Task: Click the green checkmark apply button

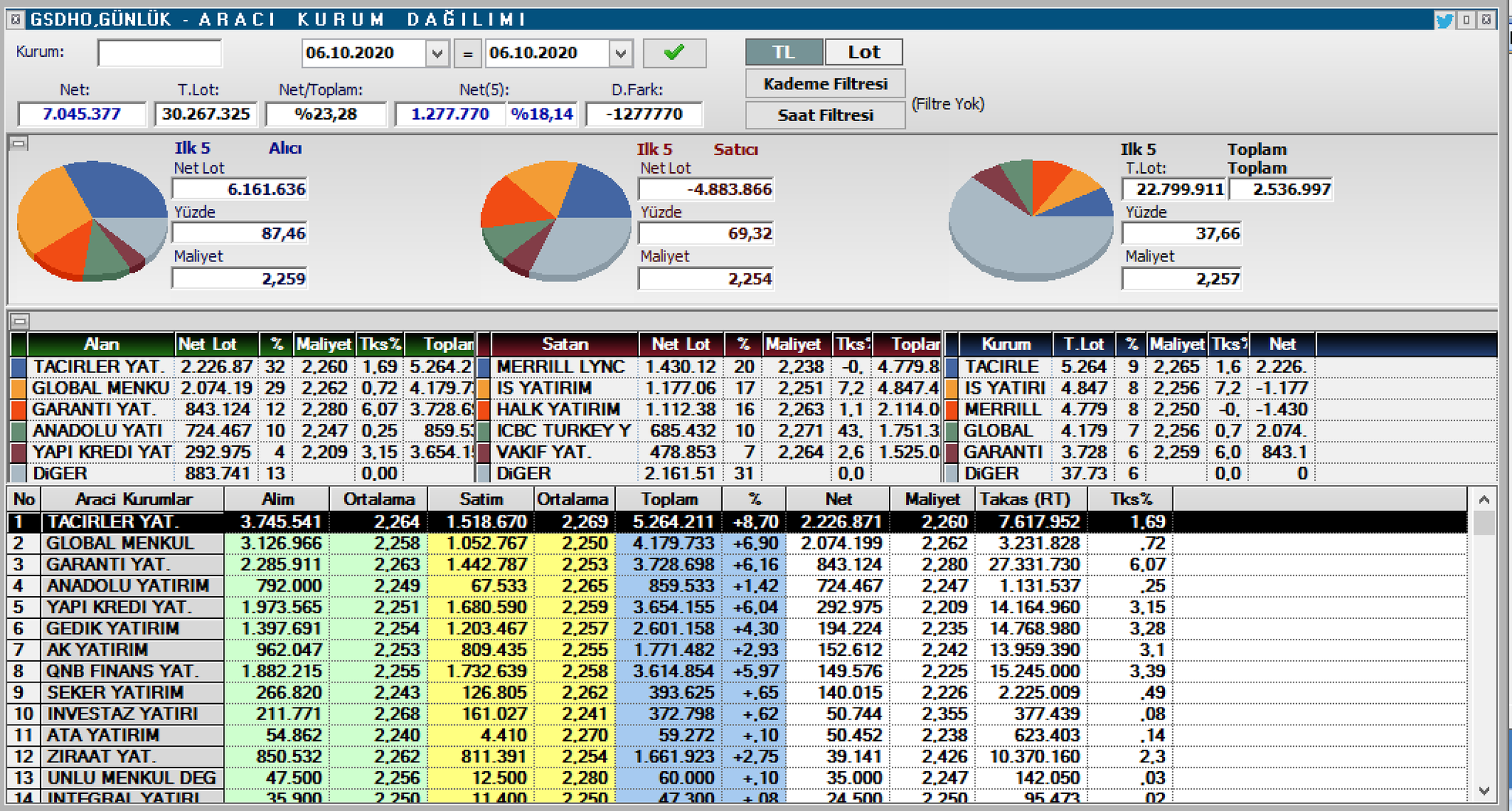Action: [674, 53]
